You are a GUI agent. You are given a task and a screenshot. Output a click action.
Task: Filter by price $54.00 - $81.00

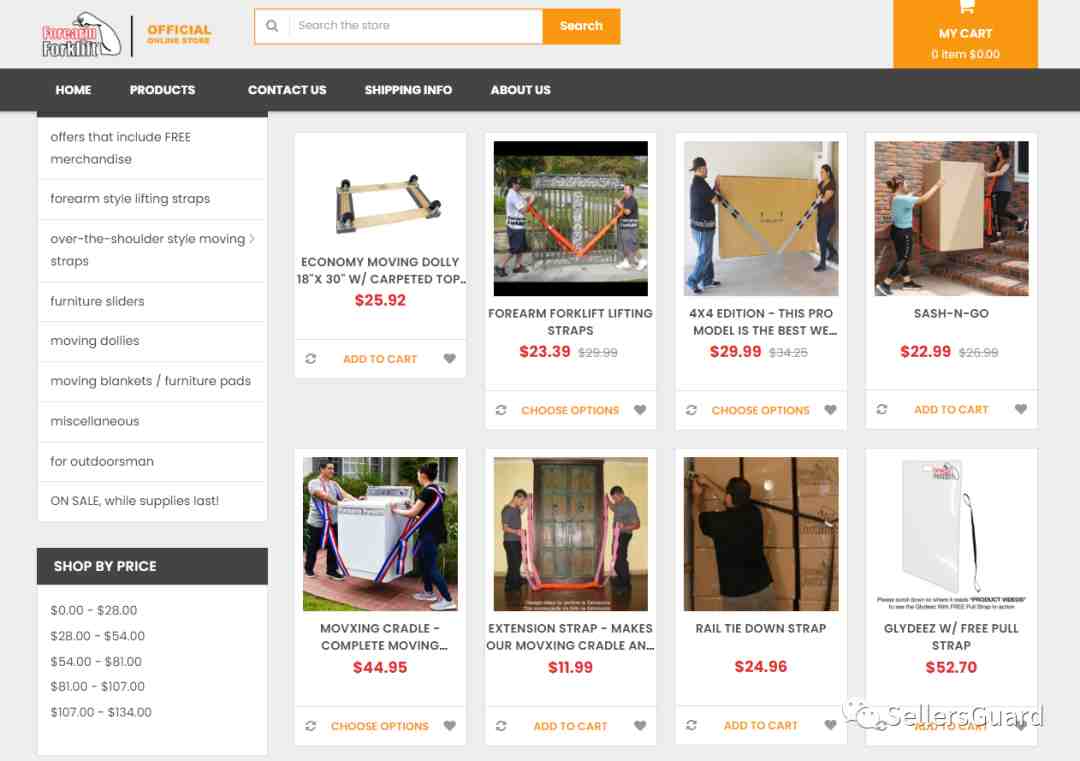point(96,662)
